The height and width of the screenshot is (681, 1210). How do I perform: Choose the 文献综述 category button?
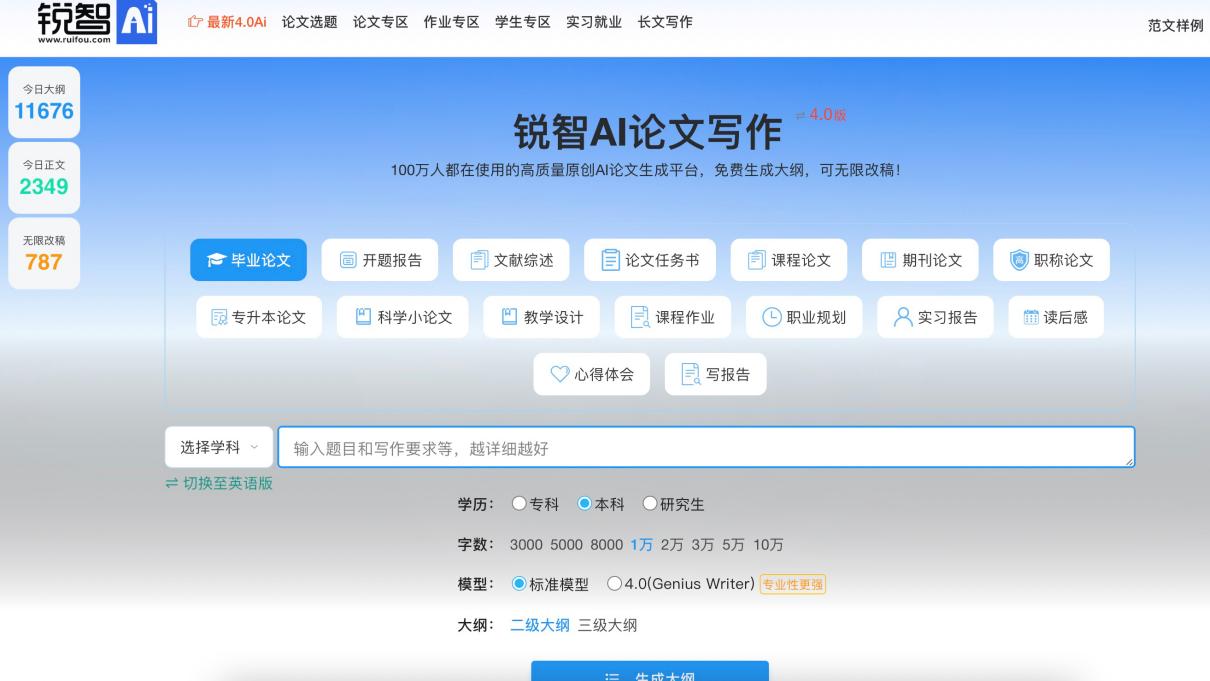click(511, 260)
